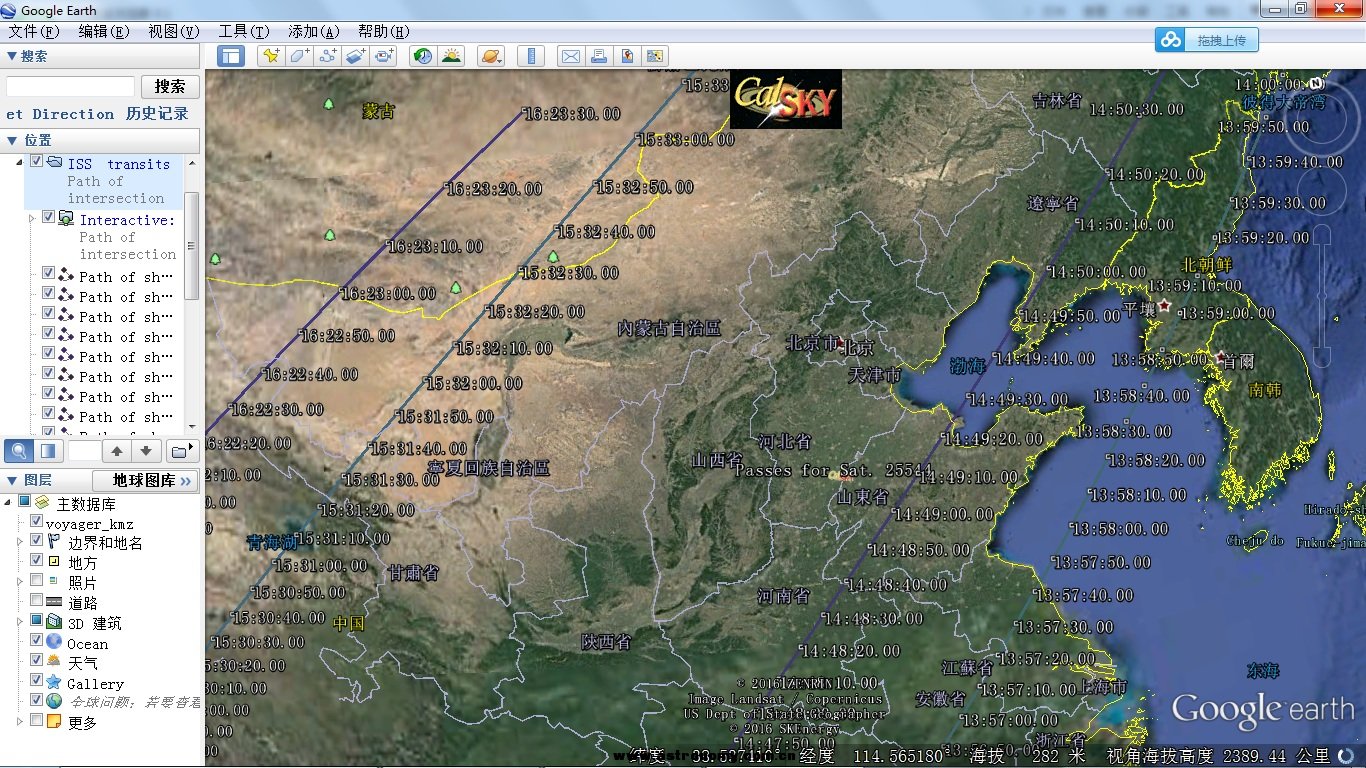Move selected place down with arrow
This screenshot has height=768, width=1366.
click(145, 451)
